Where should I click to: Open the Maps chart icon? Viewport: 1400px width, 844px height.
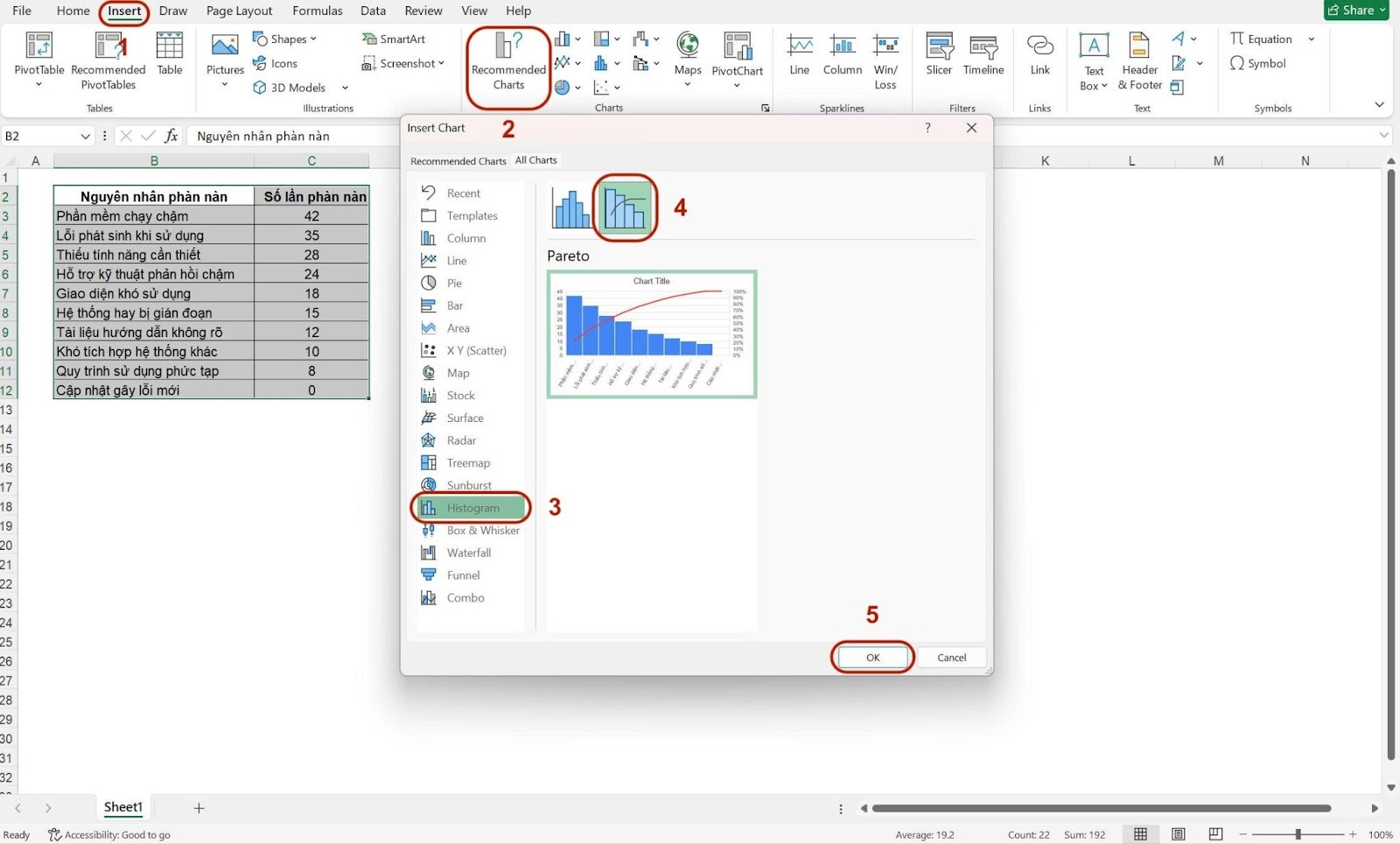tap(688, 54)
